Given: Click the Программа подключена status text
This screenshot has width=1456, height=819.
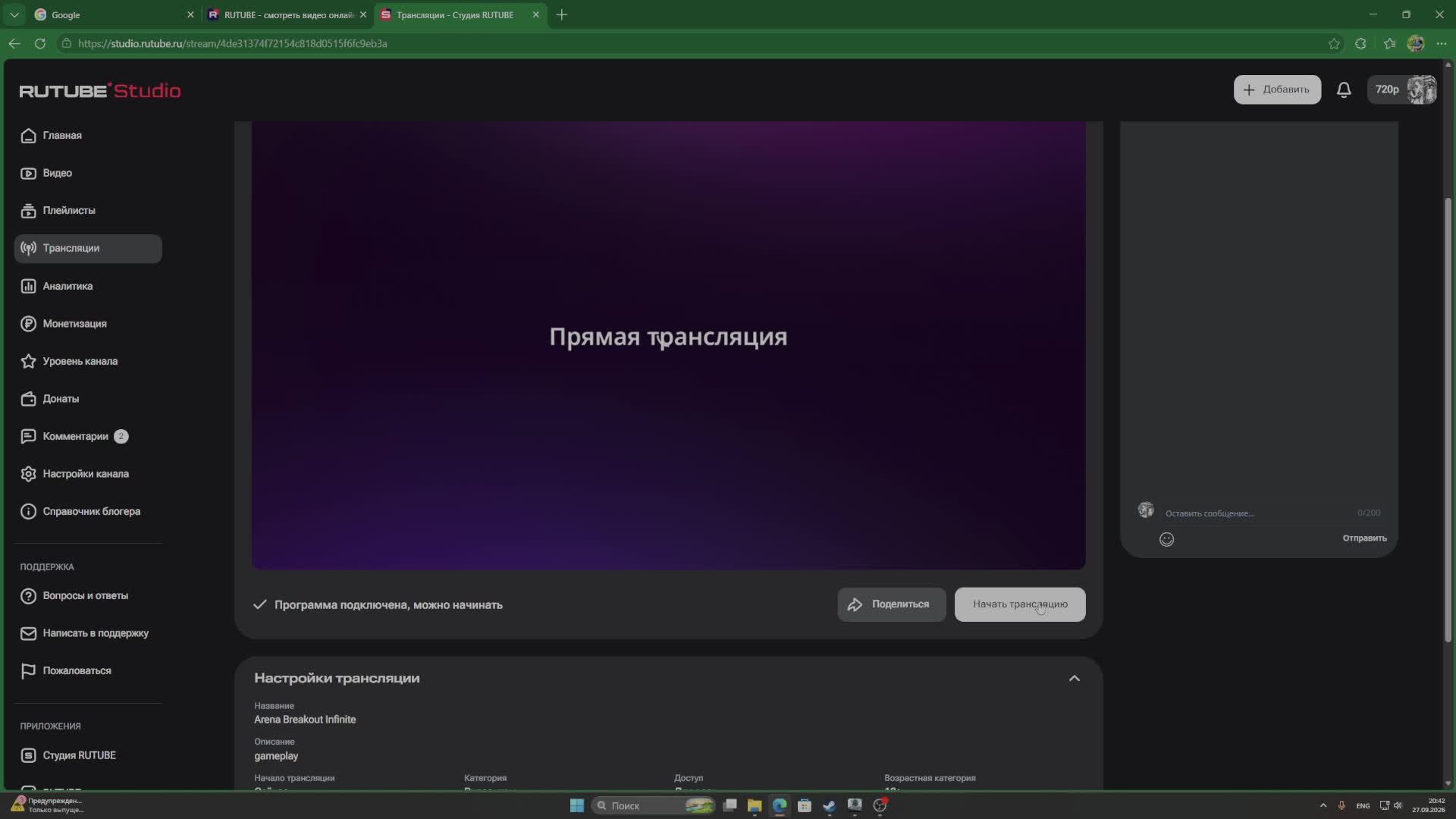Looking at the screenshot, I should (x=388, y=605).
